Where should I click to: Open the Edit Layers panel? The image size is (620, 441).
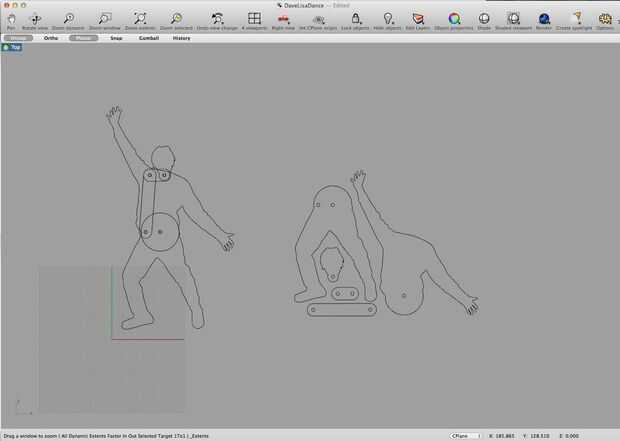(418, 19)
